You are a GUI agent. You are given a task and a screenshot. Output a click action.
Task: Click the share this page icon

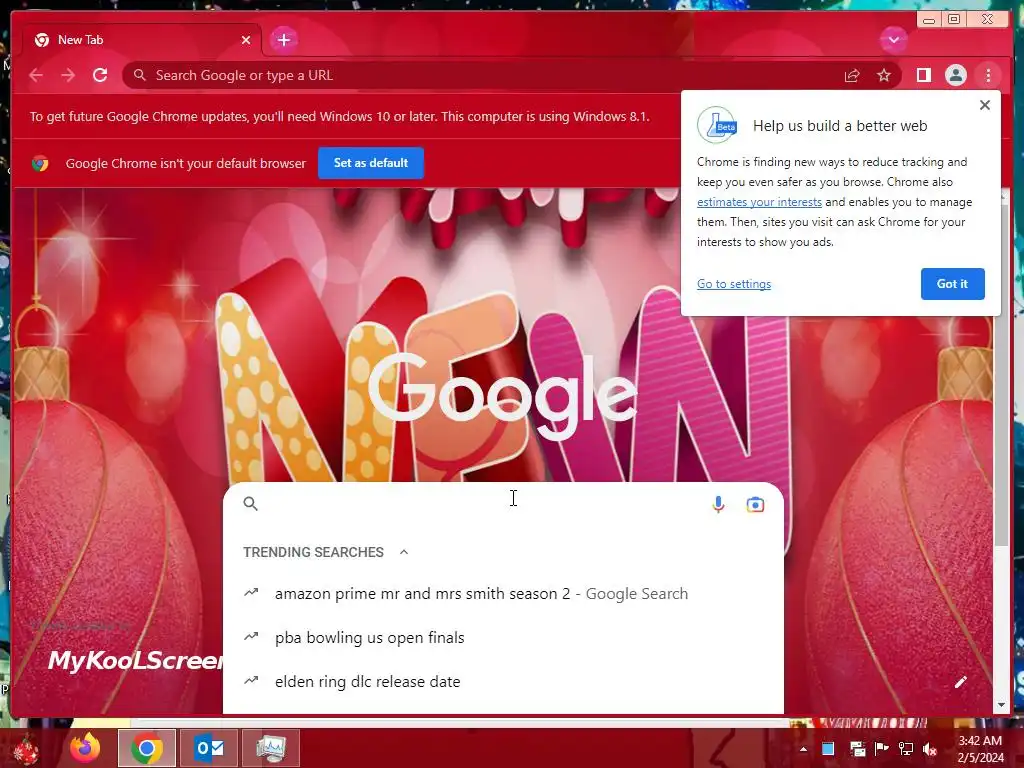[x=852, y=76]
